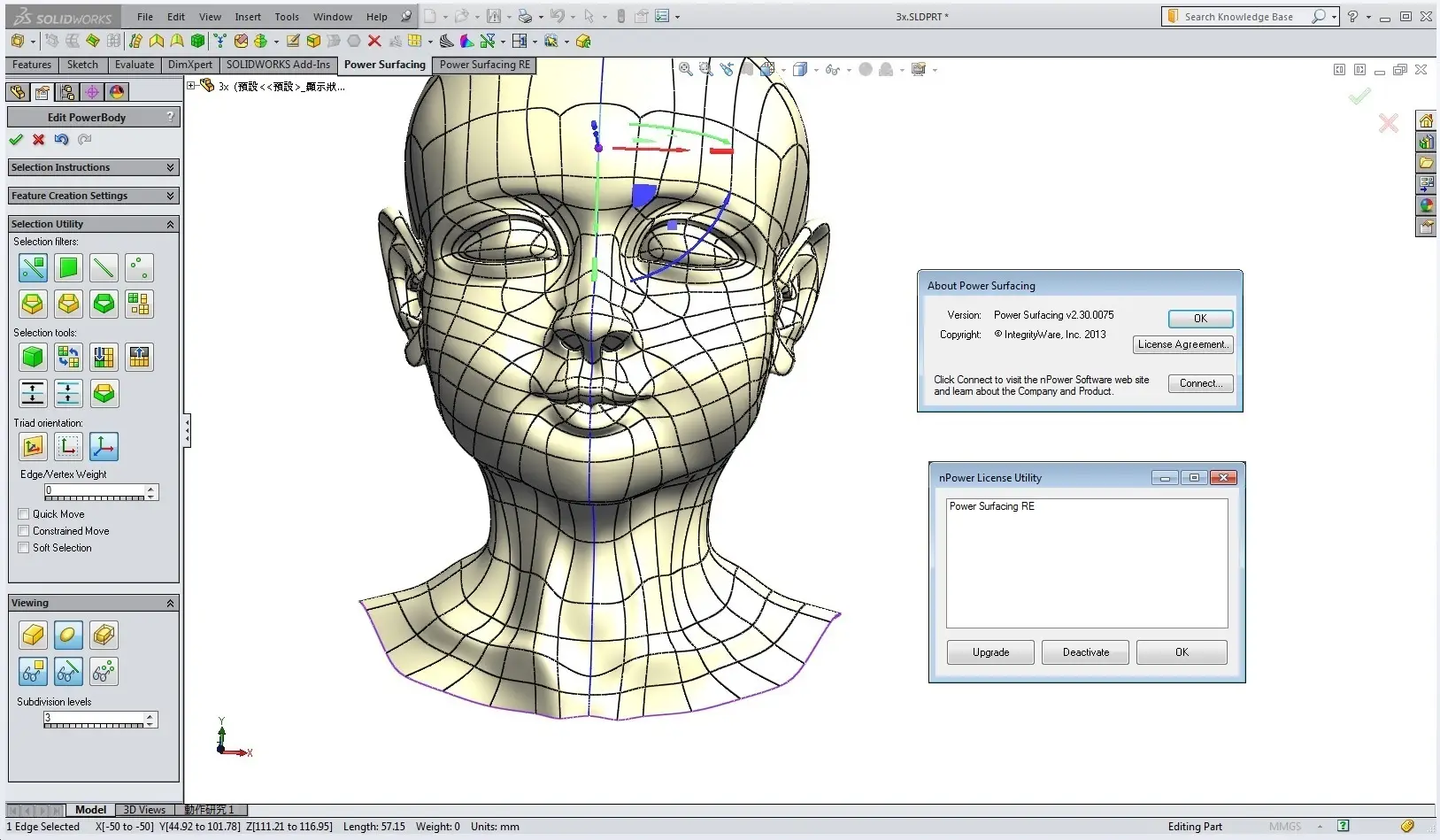Click the yellow box view icon under Viewing
Screen dimensions: 1440x840
[x=33, y=635]
